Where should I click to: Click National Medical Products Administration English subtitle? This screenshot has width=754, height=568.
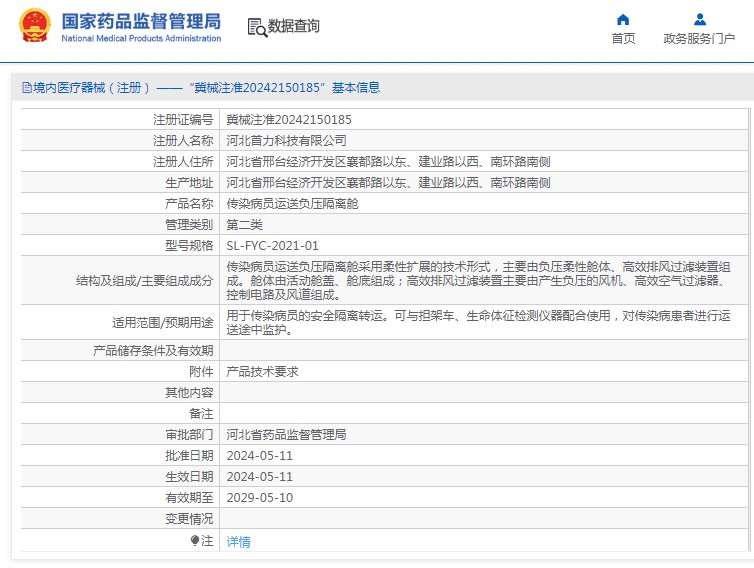click(141, 38)
